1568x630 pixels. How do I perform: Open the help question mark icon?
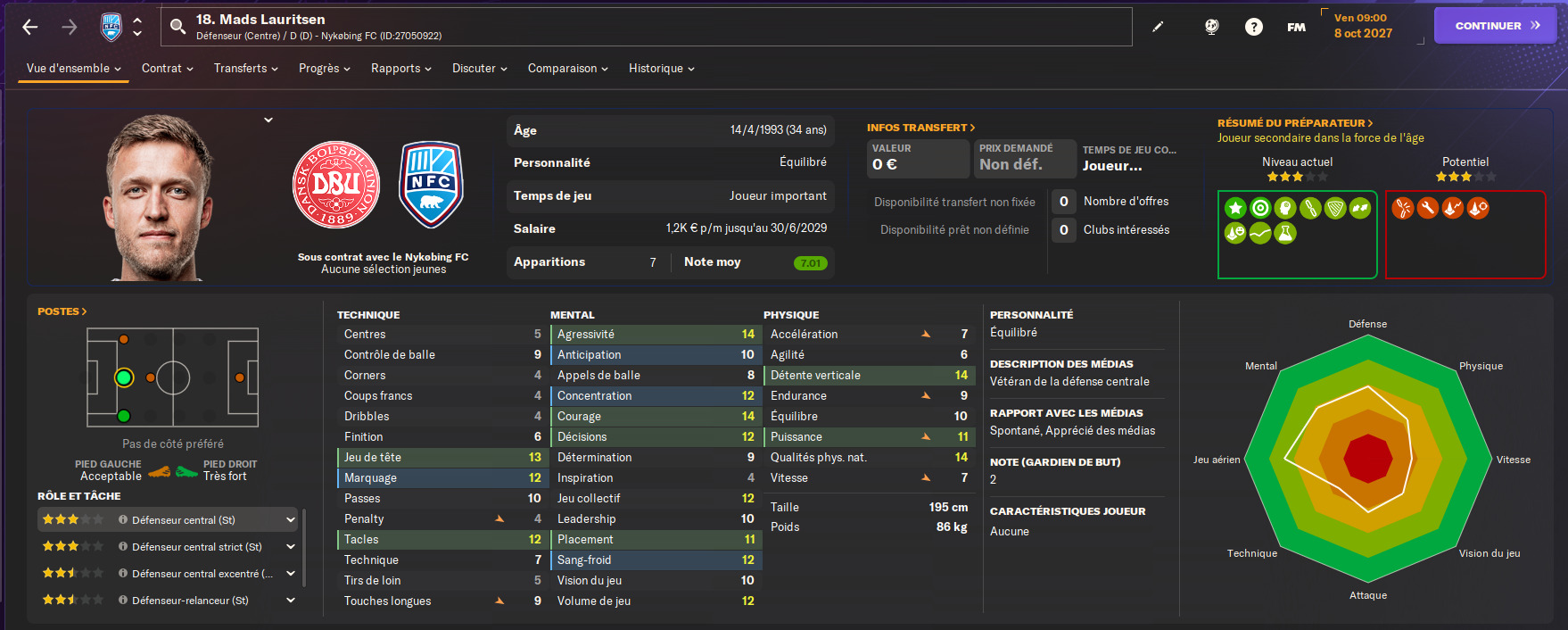[1254, 27]
